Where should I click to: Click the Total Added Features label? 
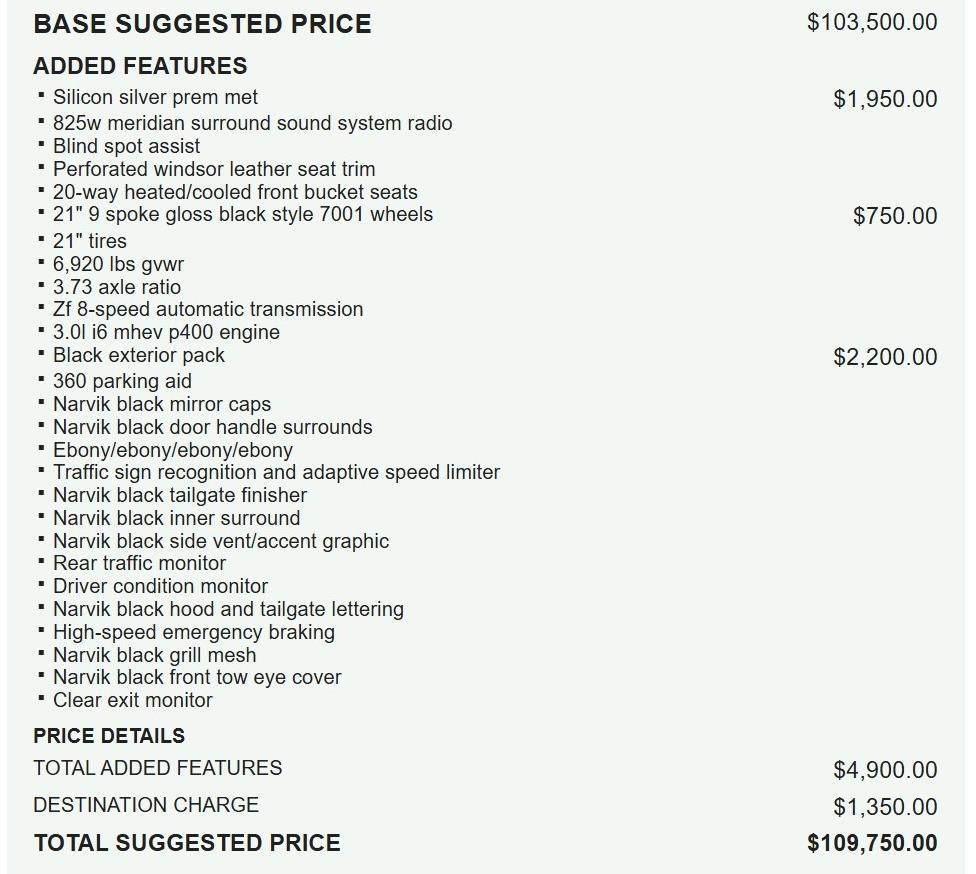(157, 768)
